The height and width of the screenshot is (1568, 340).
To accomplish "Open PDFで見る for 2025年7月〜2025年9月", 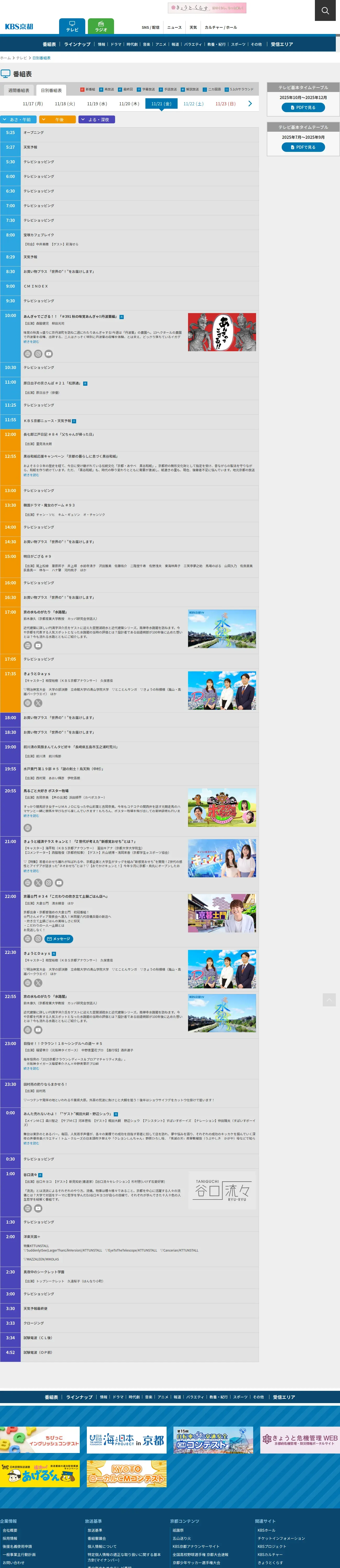I will pyautogui.click(x=303, y=147).
